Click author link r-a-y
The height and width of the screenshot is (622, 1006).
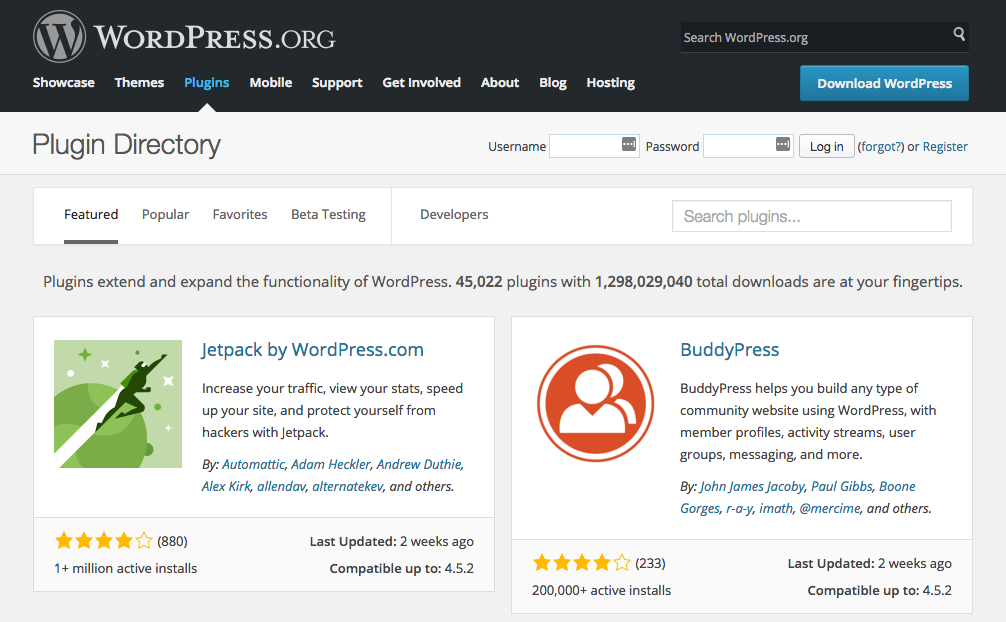click(x=739, y=508)
